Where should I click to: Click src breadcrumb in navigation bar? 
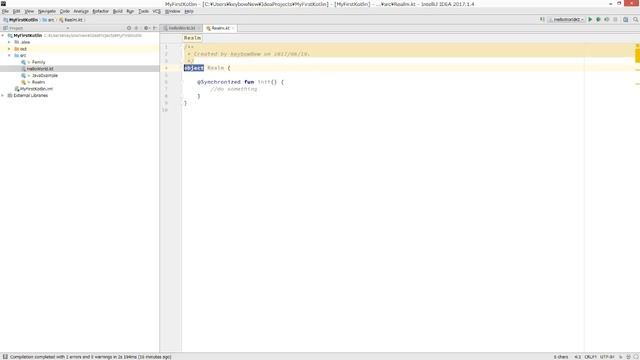48,20
